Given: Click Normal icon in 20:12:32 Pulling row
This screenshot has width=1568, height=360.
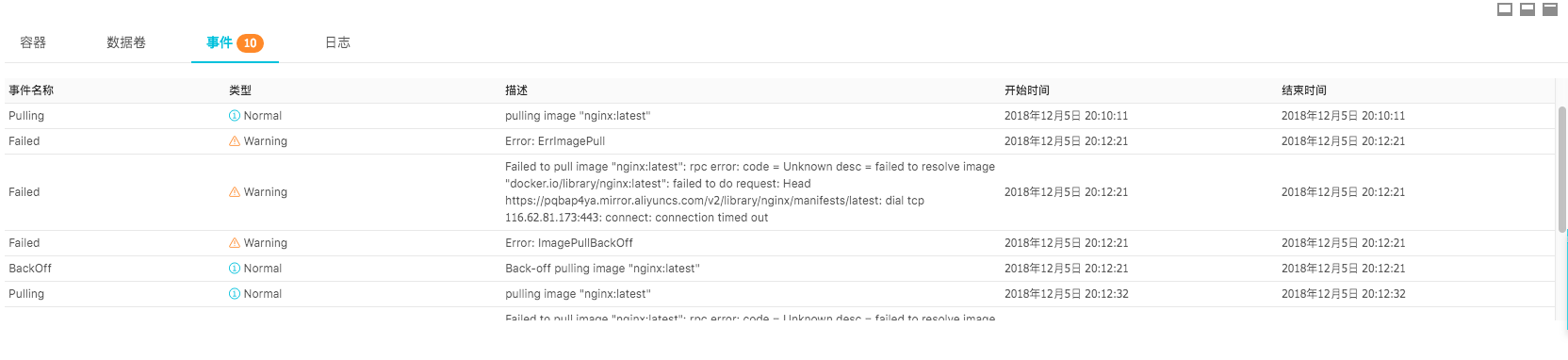Looking at the screenshot, I should click(235, 294).
